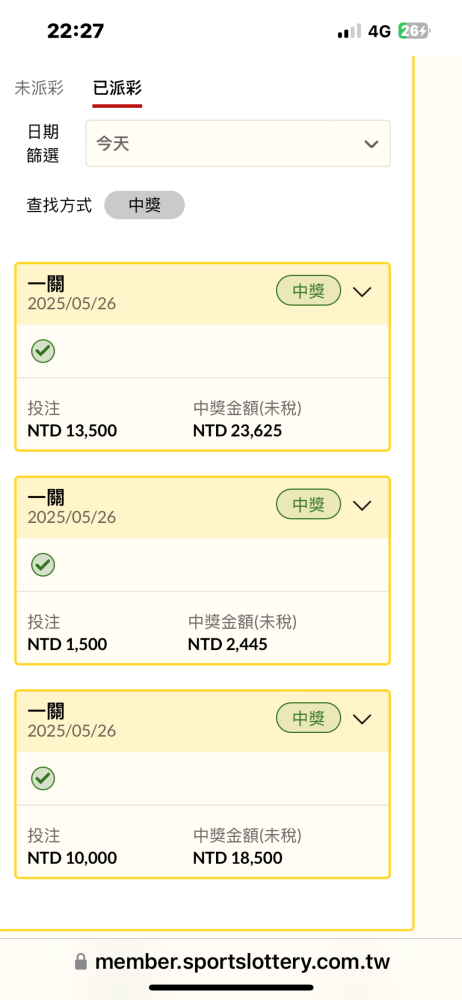The width and height of the screenshot is (462, 1000).
Task: Click the 中獎 badge on the NTD 2,445 card
Action: [x=309, y=504]
